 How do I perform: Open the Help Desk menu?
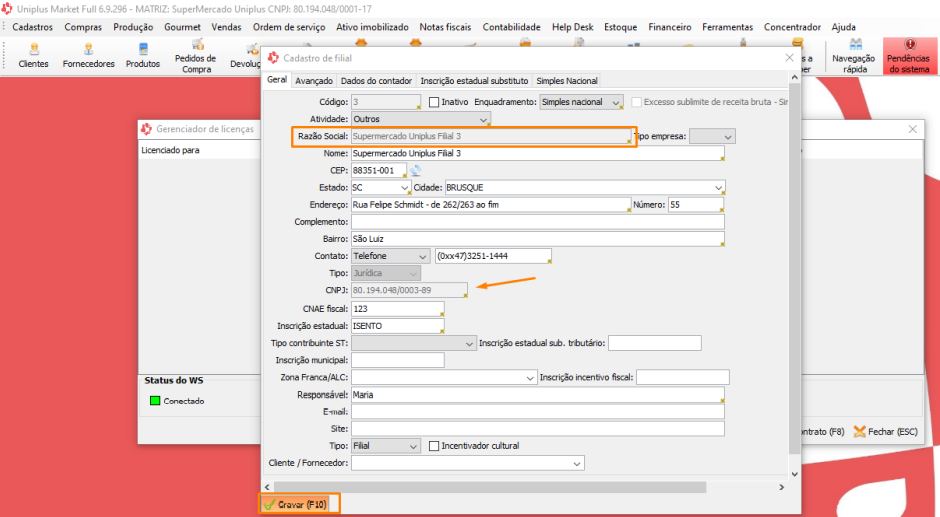(573, 27)
